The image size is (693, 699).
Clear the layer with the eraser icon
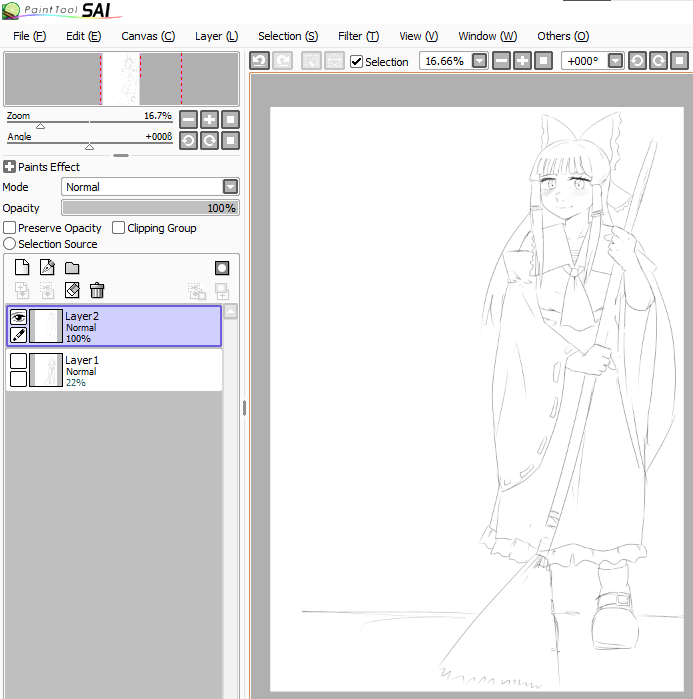(72, 290)
